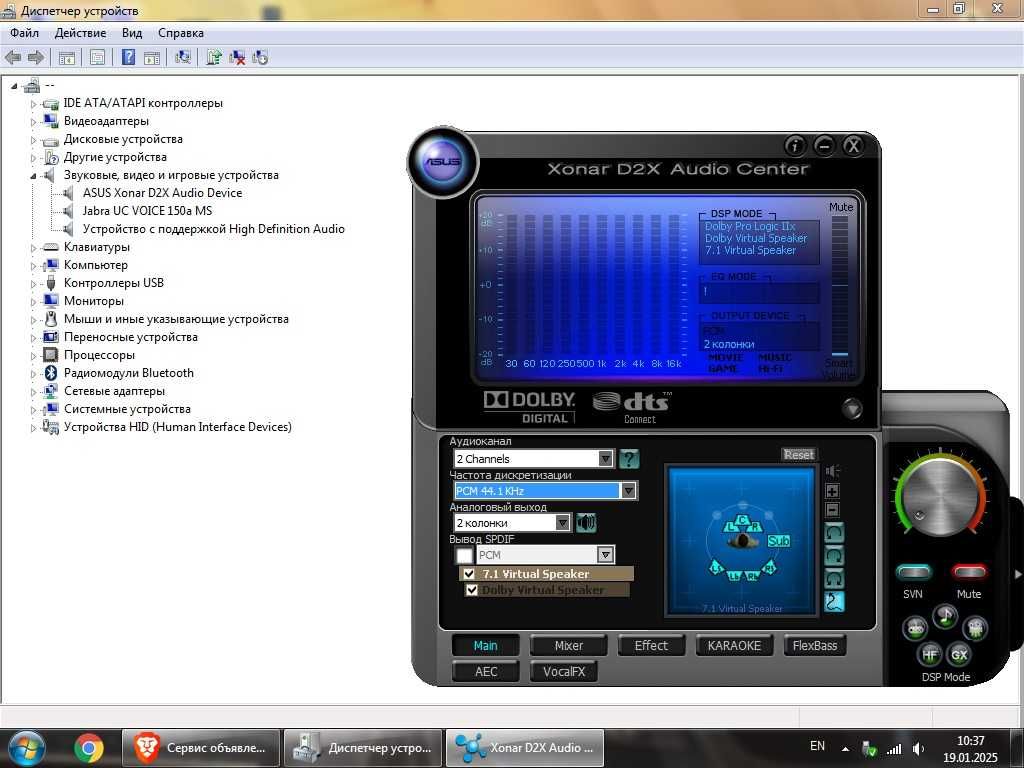Open the Файл menu
1024x768 pixels.
(24, 33)
